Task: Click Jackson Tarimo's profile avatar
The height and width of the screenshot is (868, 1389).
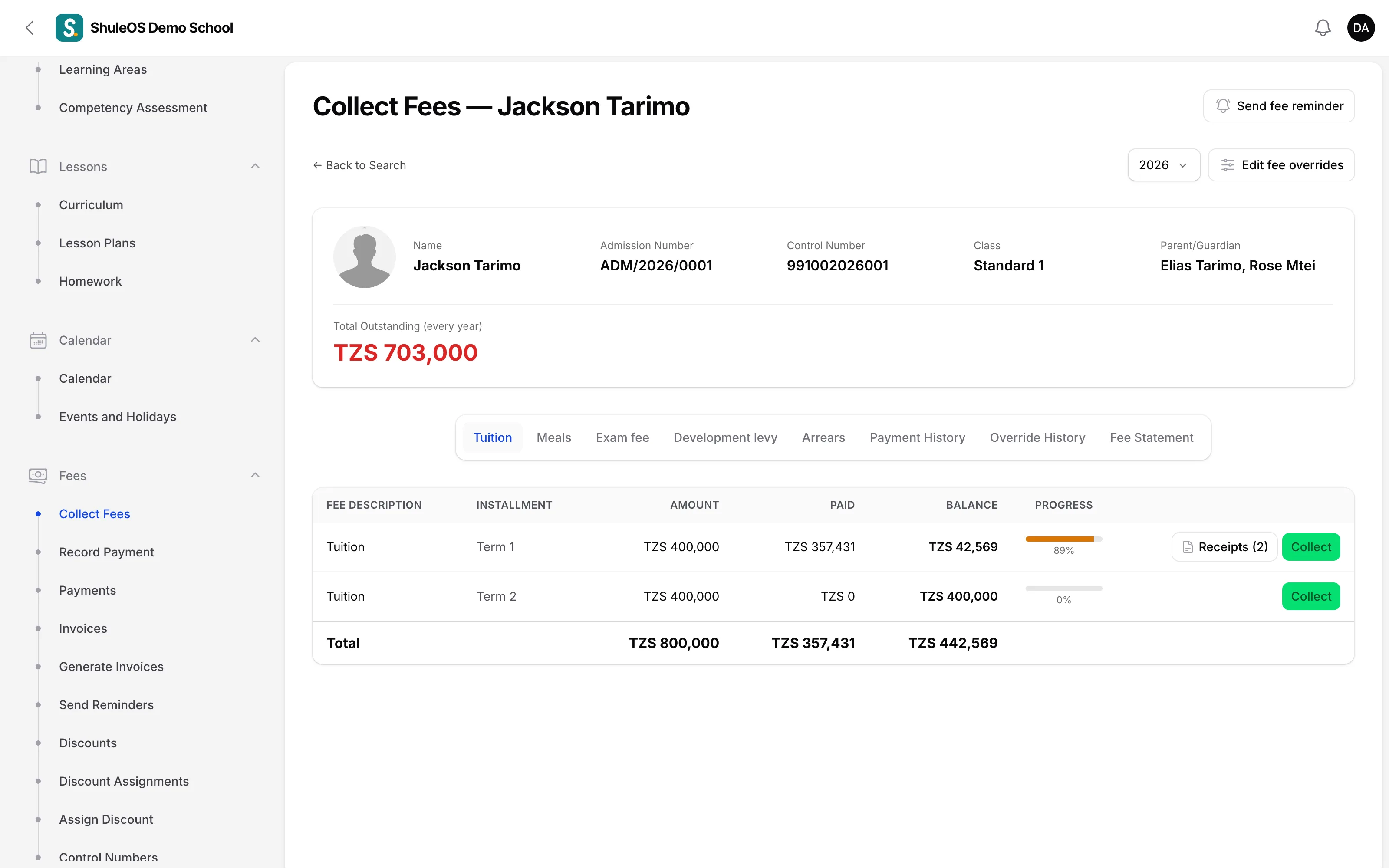Action: pos(365,256)
